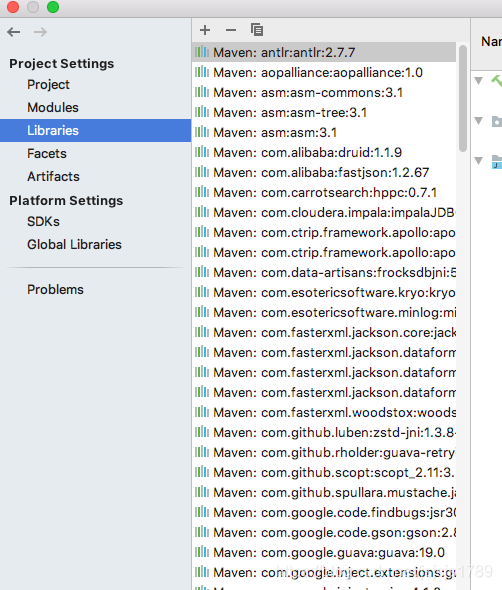Select Maven: com.data-artisans:frocksdbjni library
502x590 pixels.
324,272
